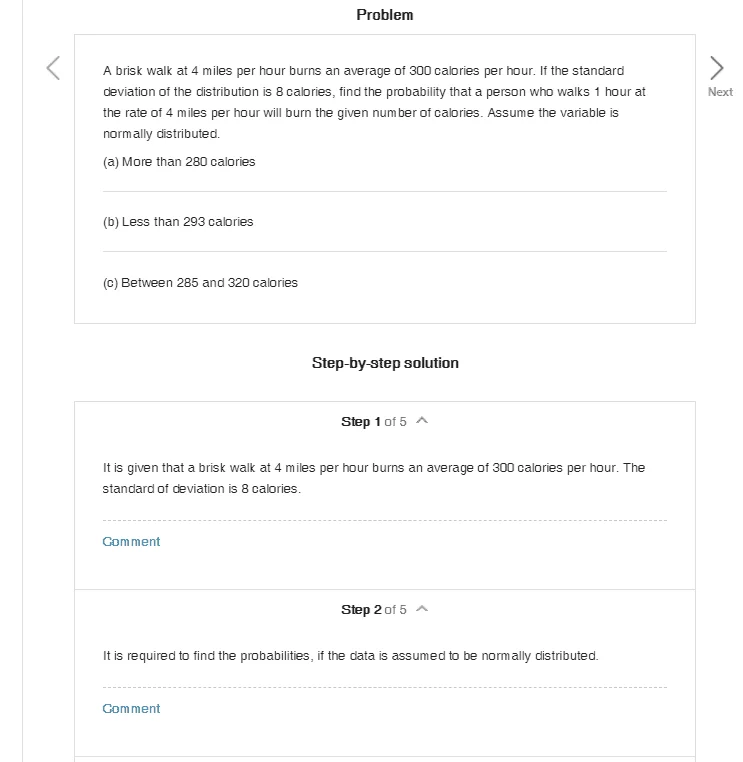Click Step 2 text about finding probabilities

(350, 656)
